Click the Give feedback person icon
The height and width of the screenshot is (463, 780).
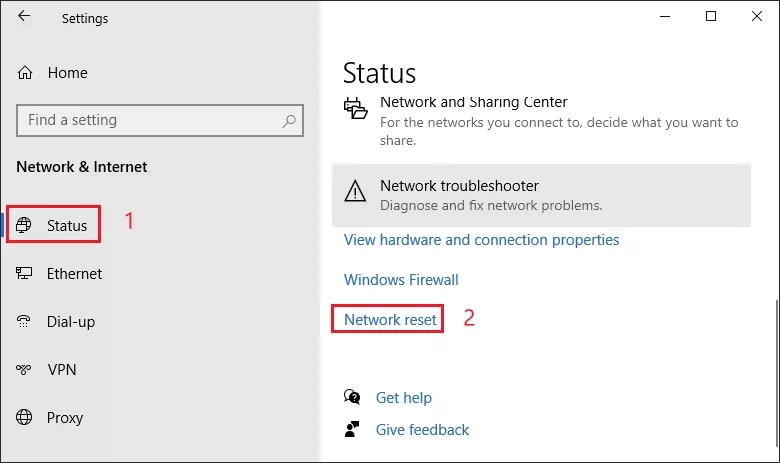352,429
